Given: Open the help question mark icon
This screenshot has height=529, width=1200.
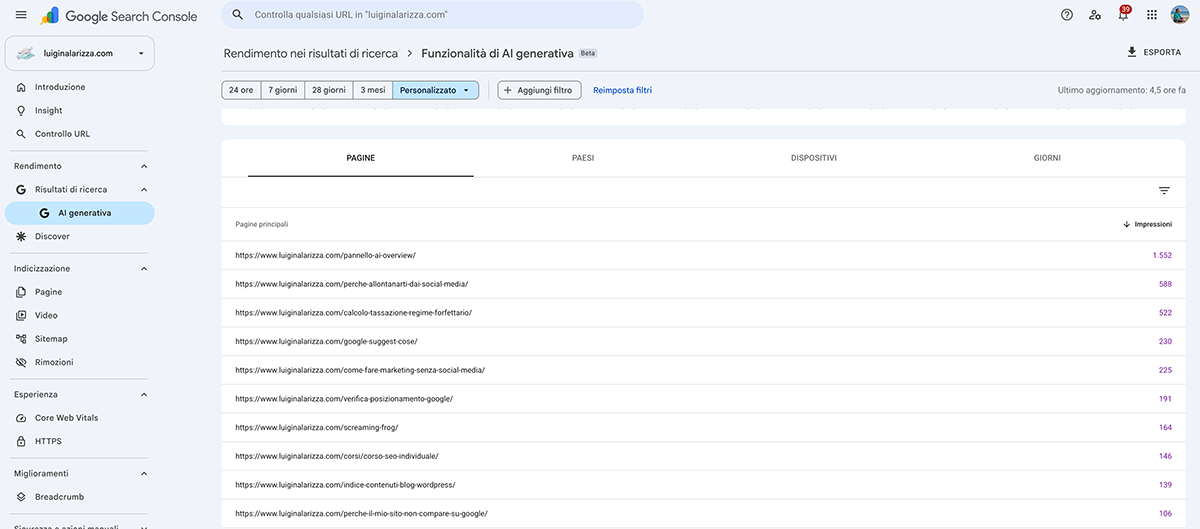Looking at the screenshot, I should click(1067, 15).
